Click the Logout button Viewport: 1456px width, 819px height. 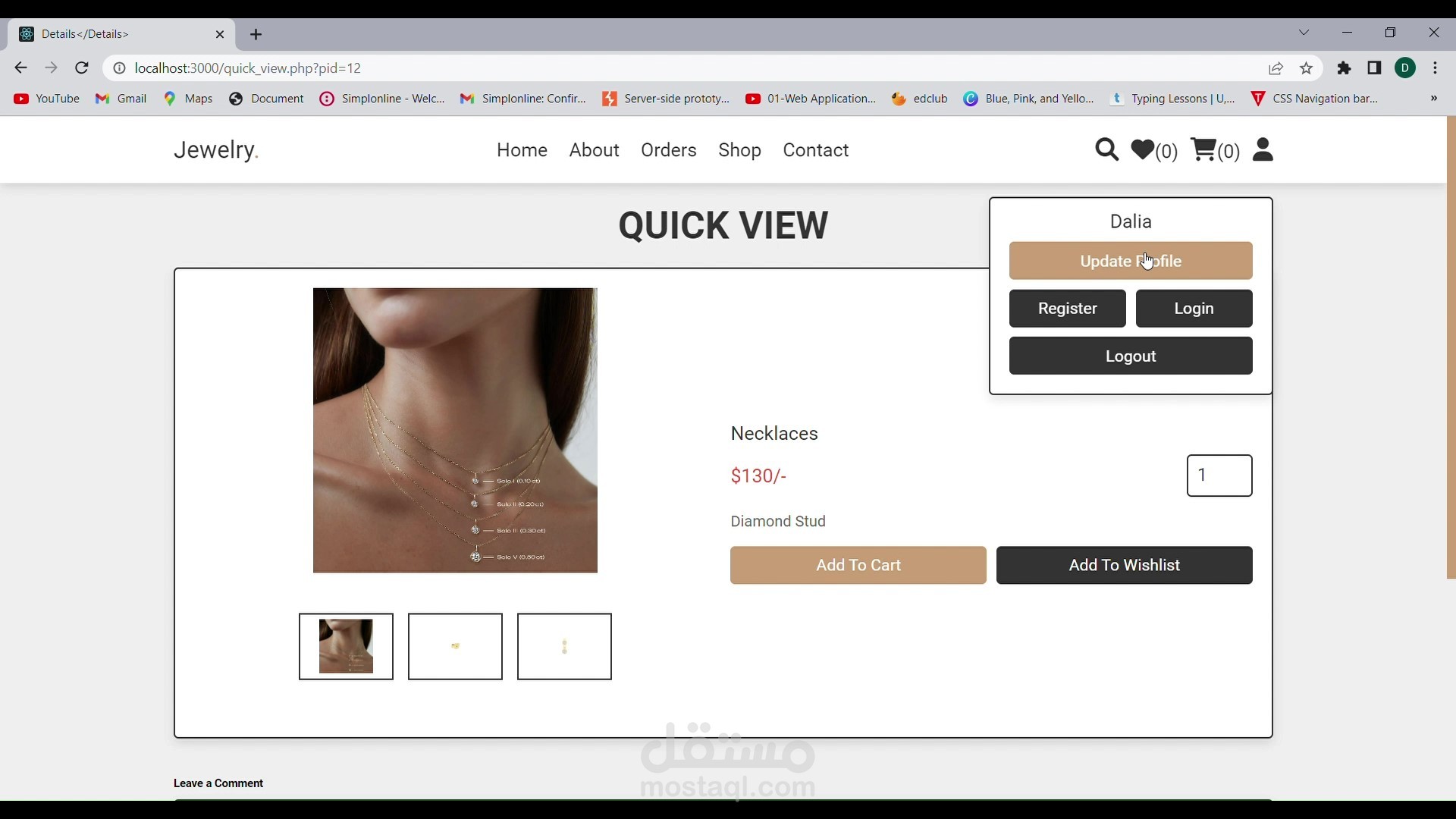[1130, 356]
